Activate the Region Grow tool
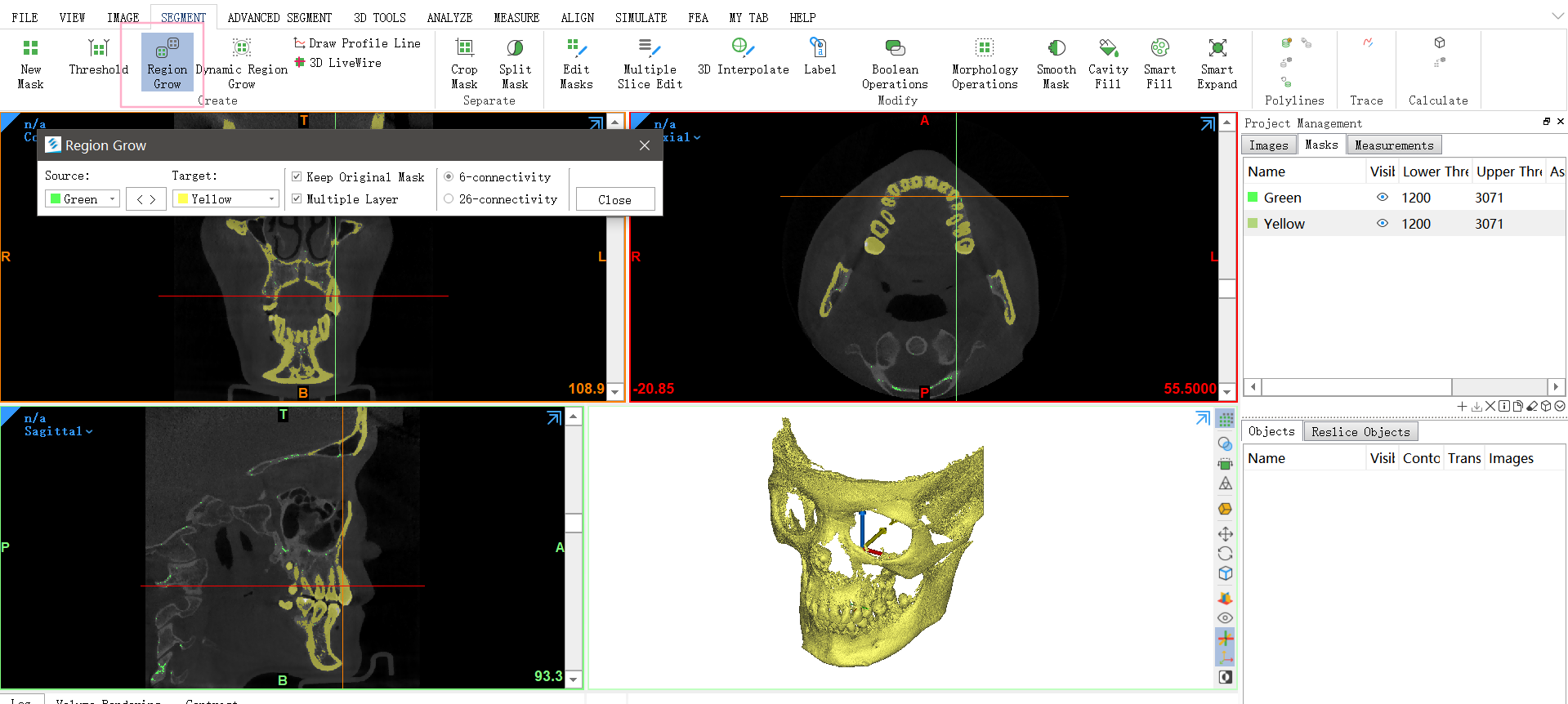1568x704 pixels. pos(168,63)
